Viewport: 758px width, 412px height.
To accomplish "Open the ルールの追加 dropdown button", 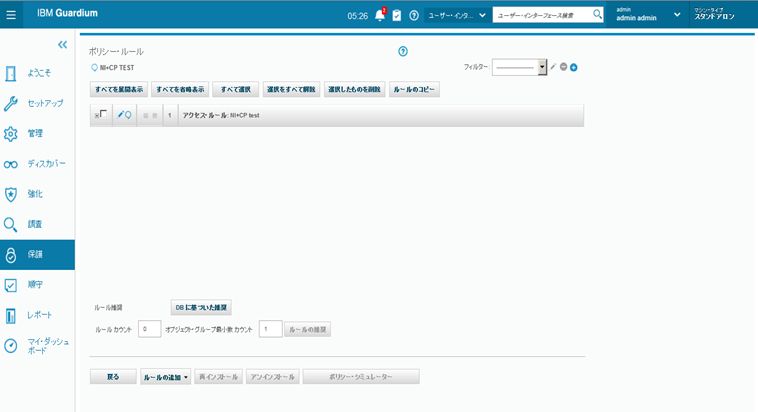I will coord(165,377).
